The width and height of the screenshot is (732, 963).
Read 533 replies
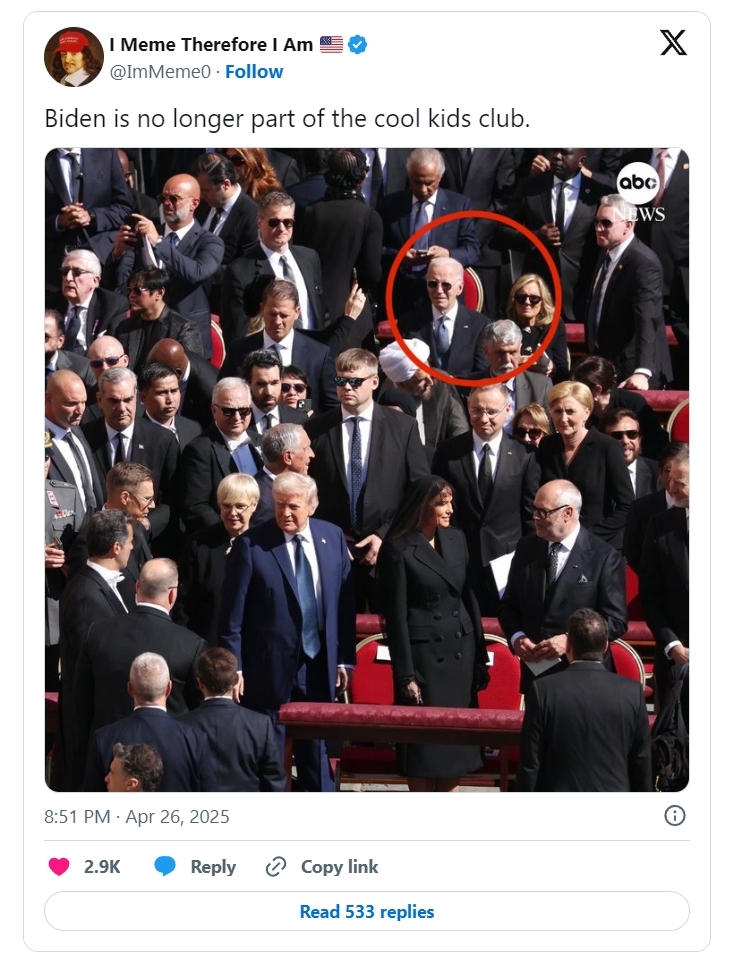(x=367, y=911)
